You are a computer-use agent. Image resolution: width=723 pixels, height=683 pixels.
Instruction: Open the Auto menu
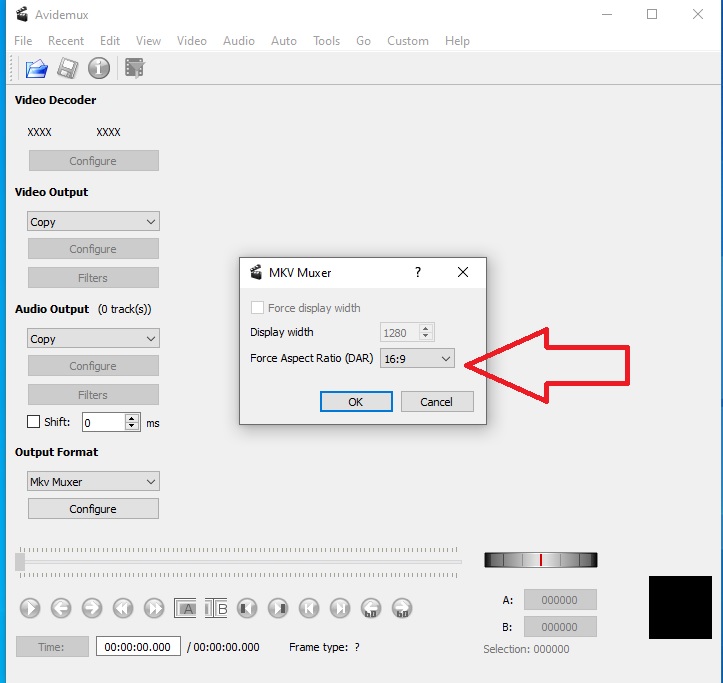[x=284, y=41]
